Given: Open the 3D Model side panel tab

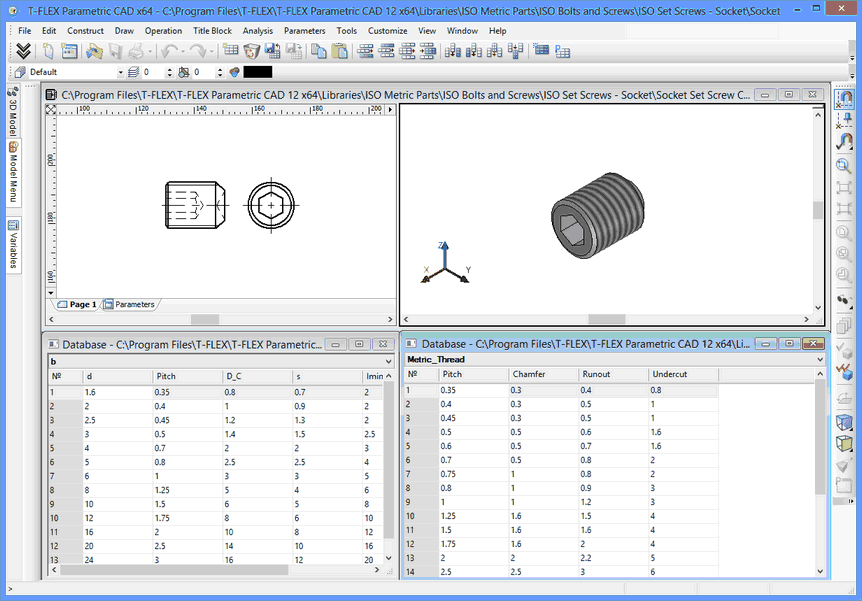Looking at the screenshot, I should tap(13, 111).
